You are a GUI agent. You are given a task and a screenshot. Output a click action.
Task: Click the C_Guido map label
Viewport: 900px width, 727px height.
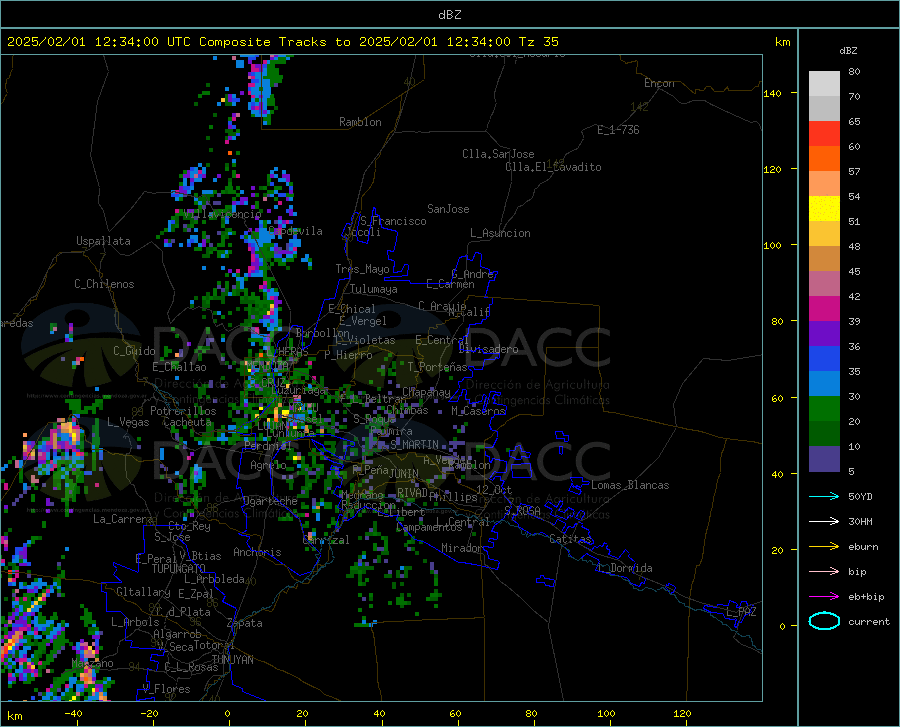coord(134,351)
